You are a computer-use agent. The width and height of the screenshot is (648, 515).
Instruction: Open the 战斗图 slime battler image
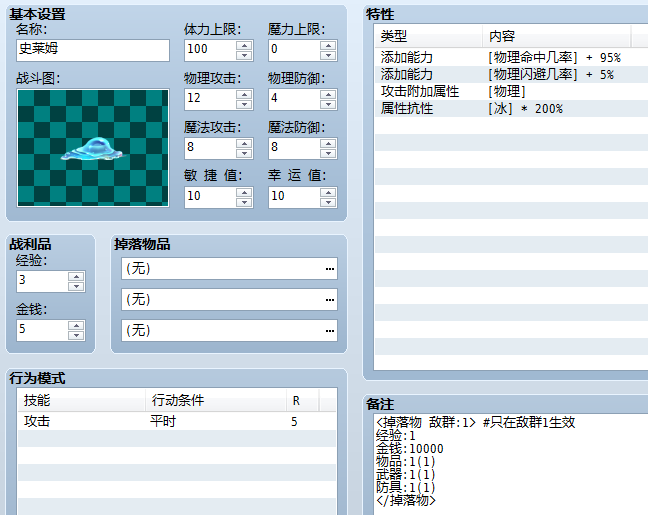pos(93,148)
